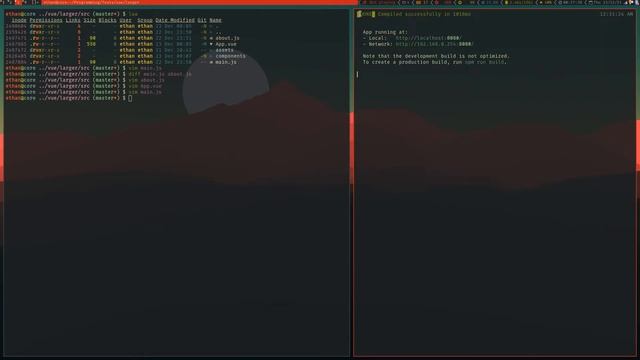The height and width of the screenshot is (360, 640).
Task: Click the 'inode' column header
Action: pos(19,20)
